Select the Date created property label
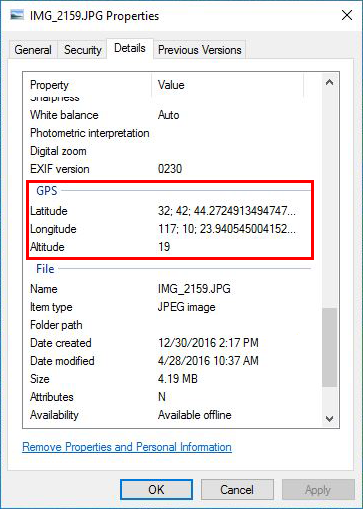The image size is (363, 509). coord(61,343)
